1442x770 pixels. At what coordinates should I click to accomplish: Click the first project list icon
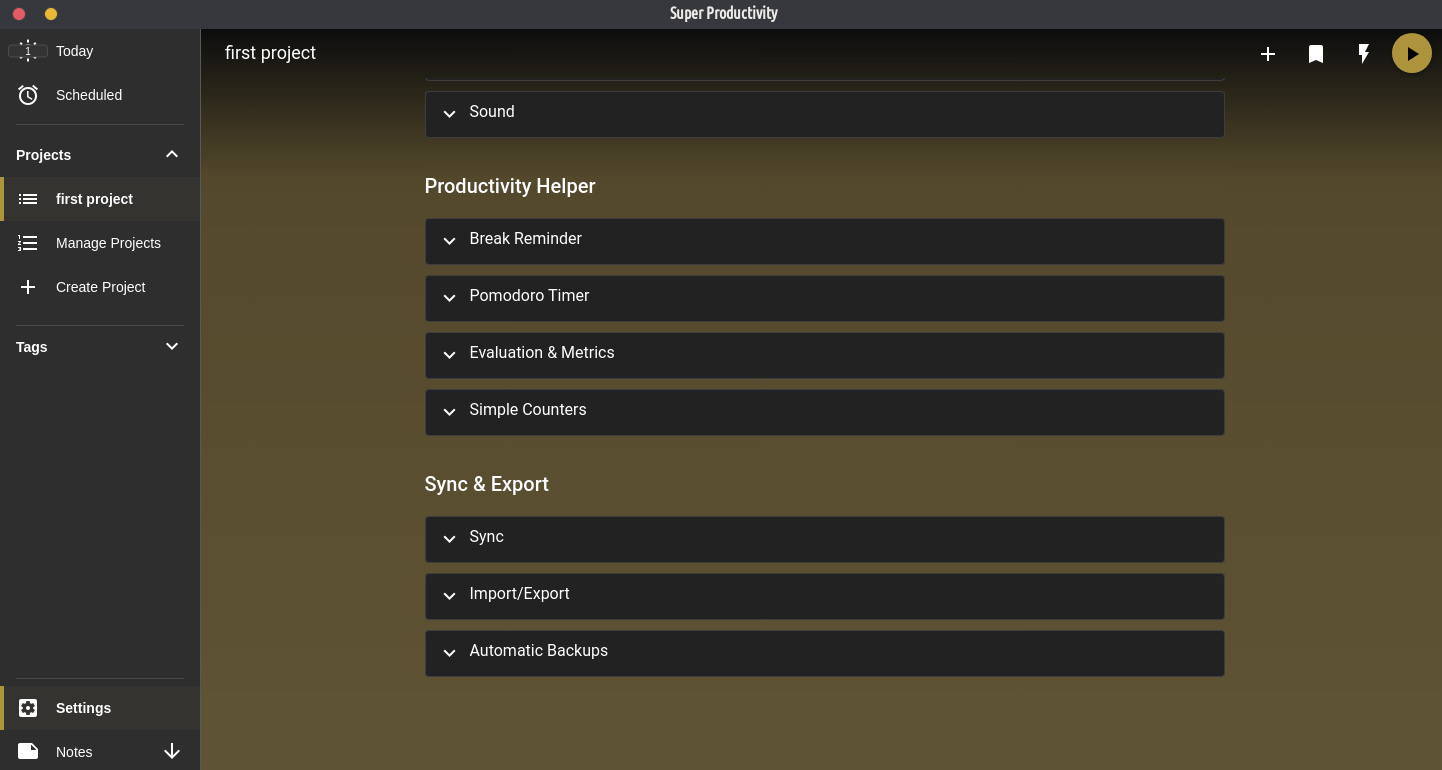click(x=28, y=199)
